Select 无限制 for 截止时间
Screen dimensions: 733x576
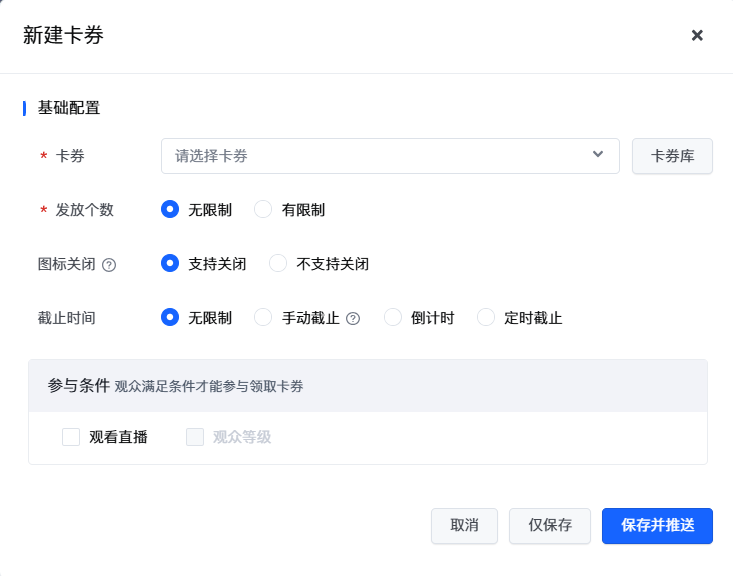[x=170, y=318]
